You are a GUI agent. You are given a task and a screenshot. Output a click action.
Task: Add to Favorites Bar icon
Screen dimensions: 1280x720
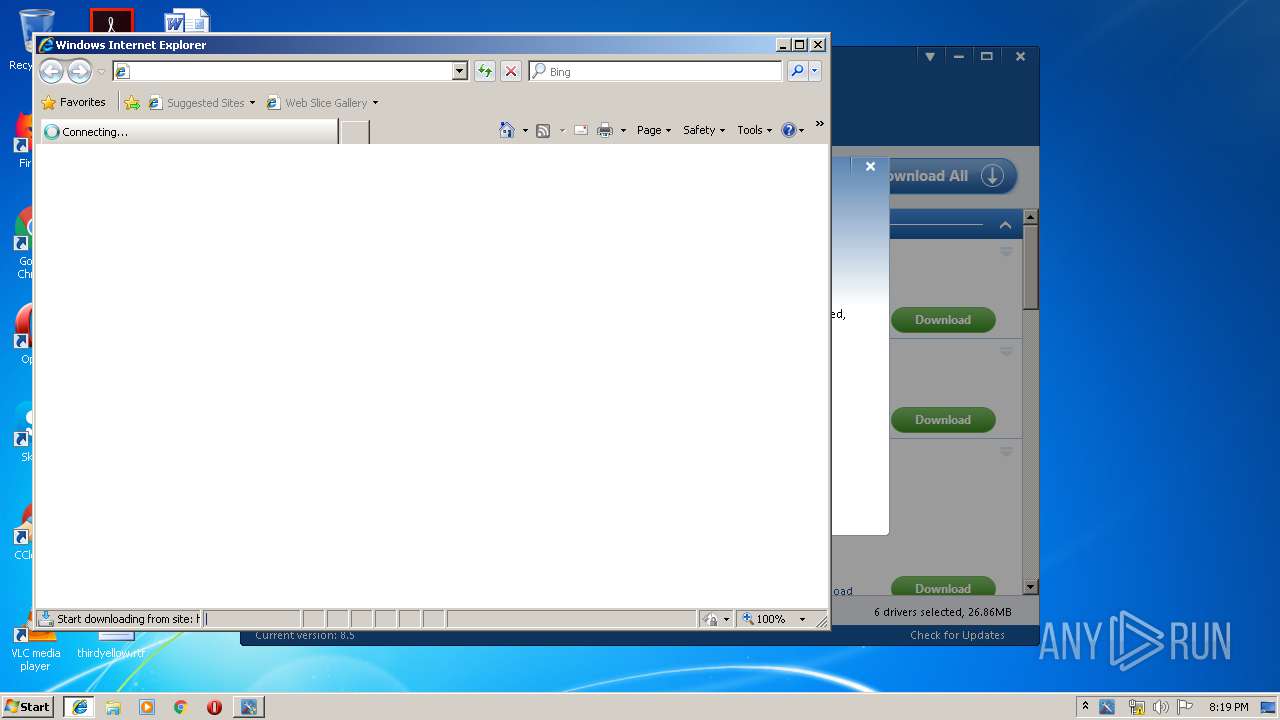132,102
